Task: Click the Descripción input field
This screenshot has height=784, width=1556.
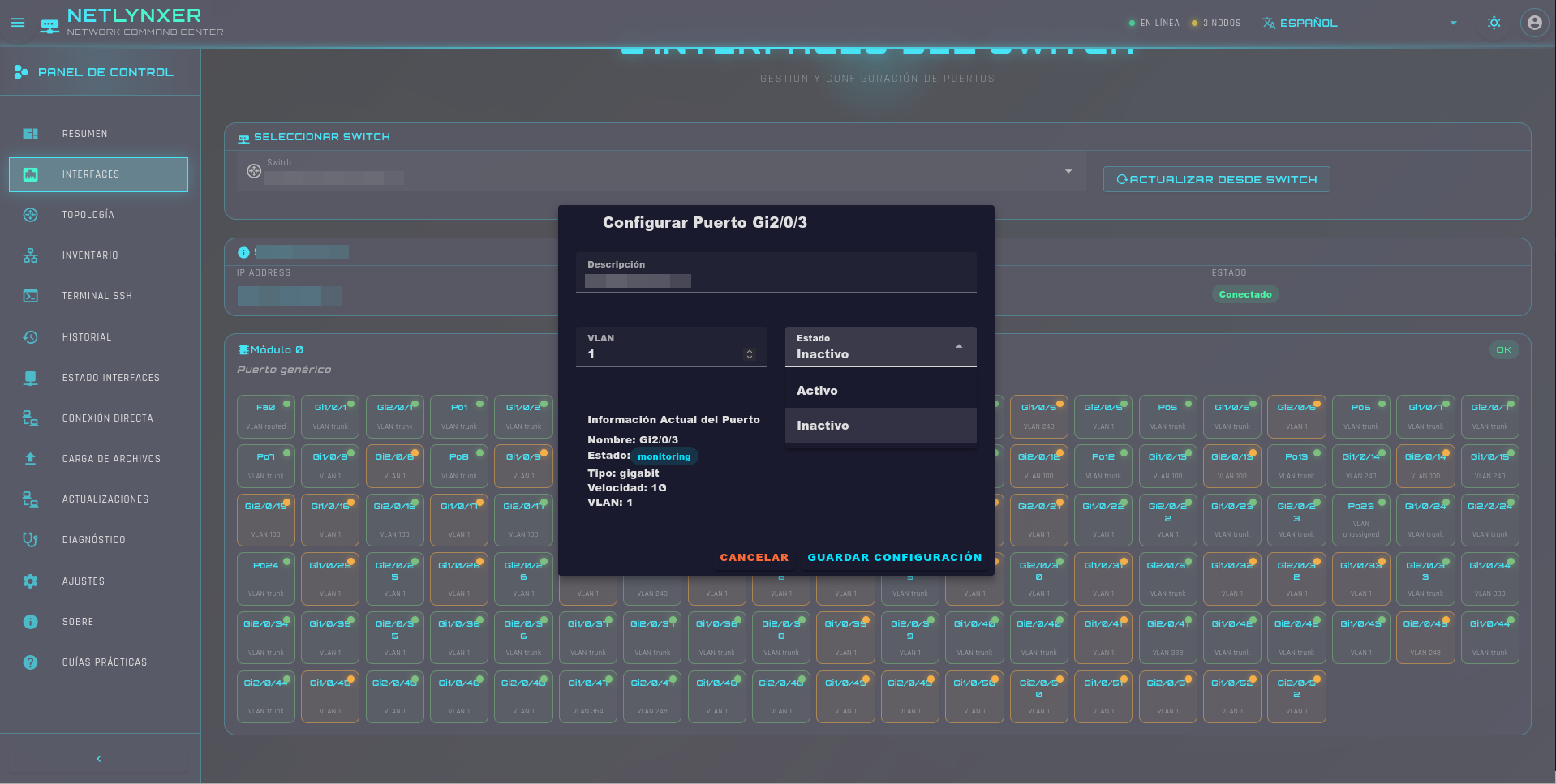Action: point(776,280)
